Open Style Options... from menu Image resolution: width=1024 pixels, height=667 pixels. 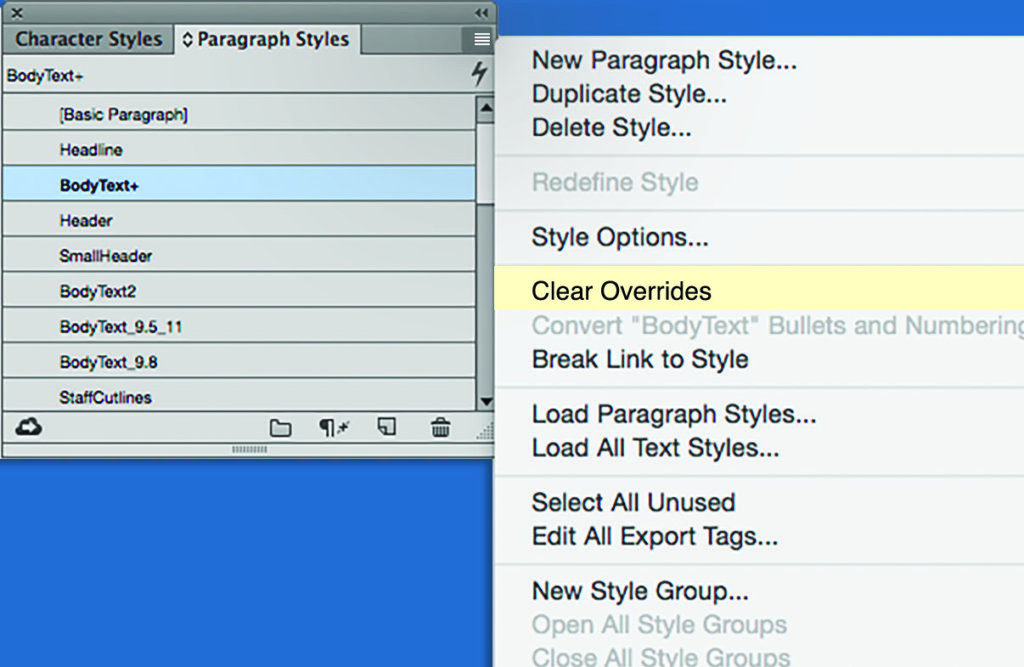tap(620, 237)
